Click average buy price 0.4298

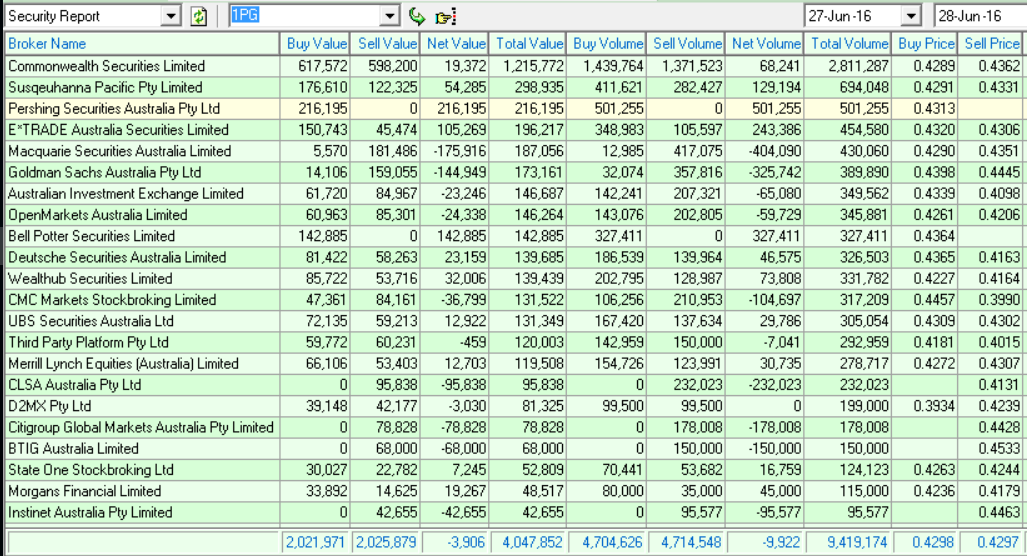click(932, 542)
